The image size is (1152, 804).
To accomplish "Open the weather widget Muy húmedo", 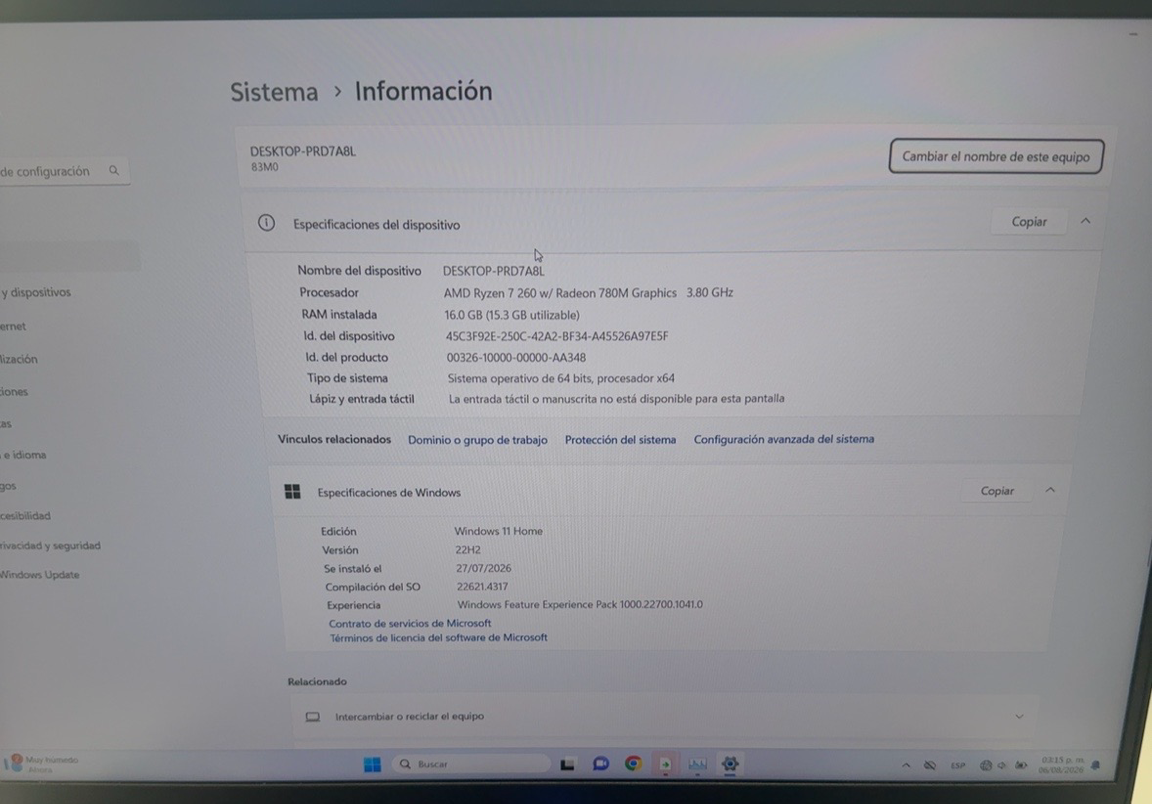I will coord(43,764).
